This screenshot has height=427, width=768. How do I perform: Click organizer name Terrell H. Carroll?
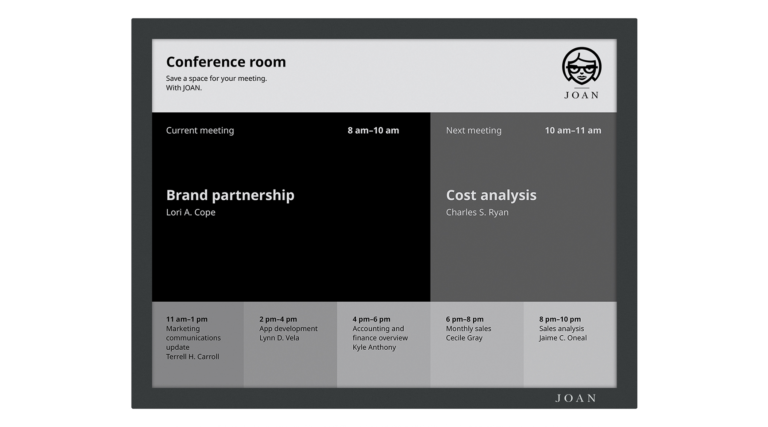coord(192,357)
